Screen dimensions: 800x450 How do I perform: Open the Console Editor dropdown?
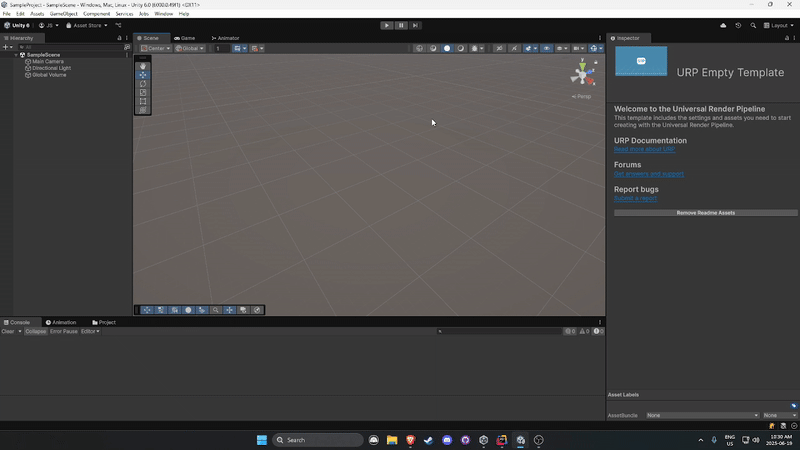pos(90,332)
